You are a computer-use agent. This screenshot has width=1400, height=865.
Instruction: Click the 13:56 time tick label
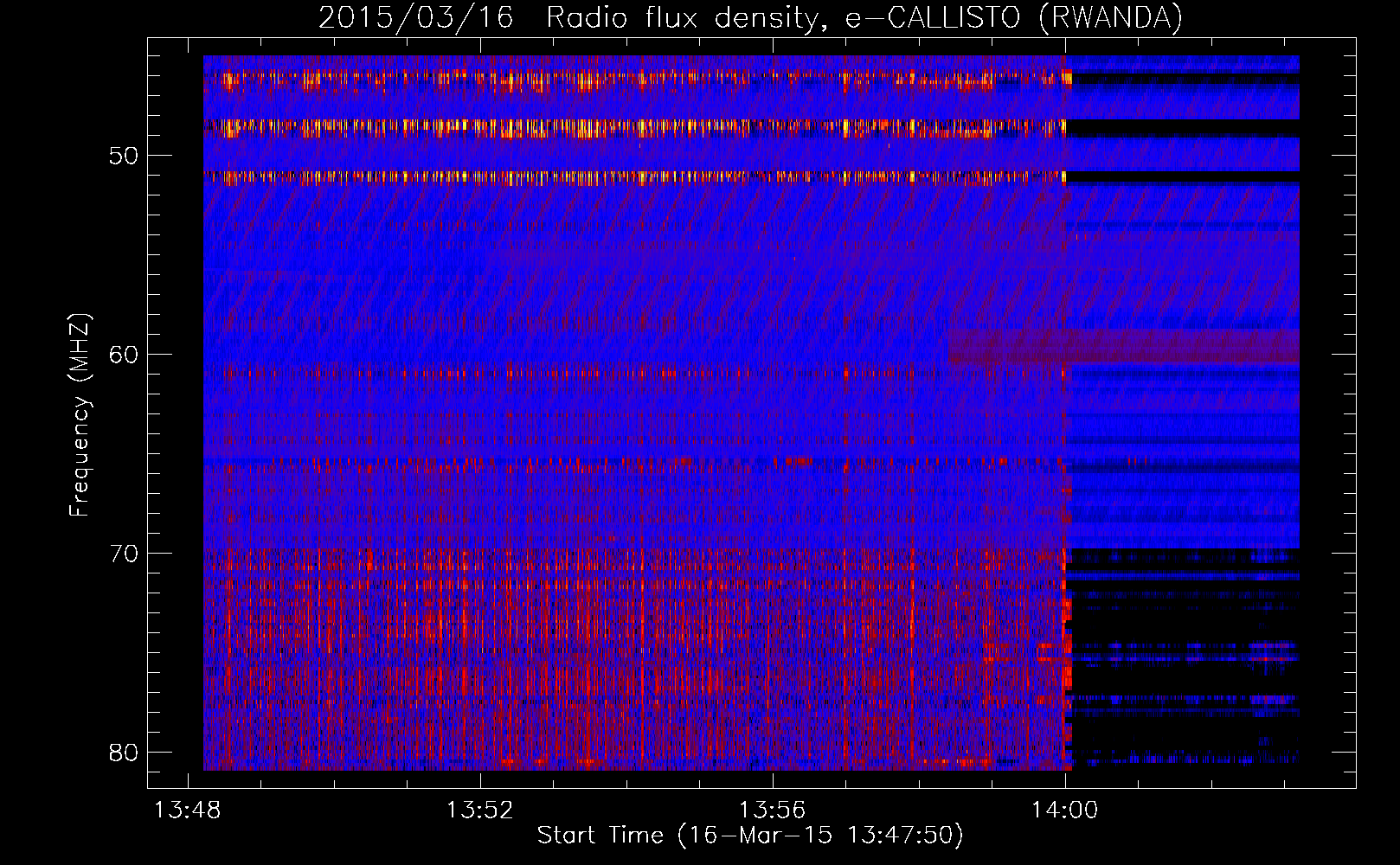pos(773,810)
